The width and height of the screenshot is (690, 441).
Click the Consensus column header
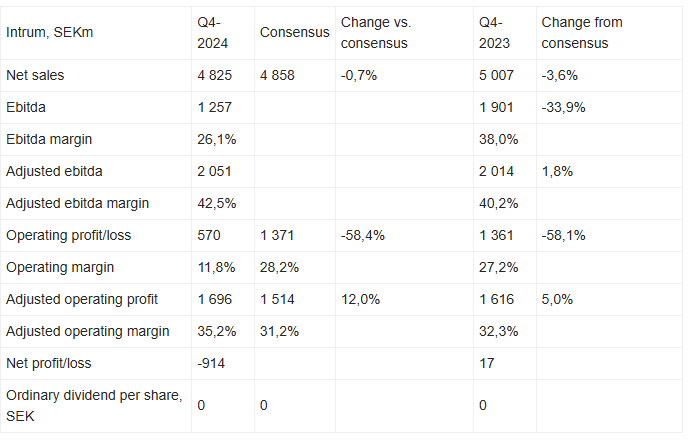coord(294,32)
